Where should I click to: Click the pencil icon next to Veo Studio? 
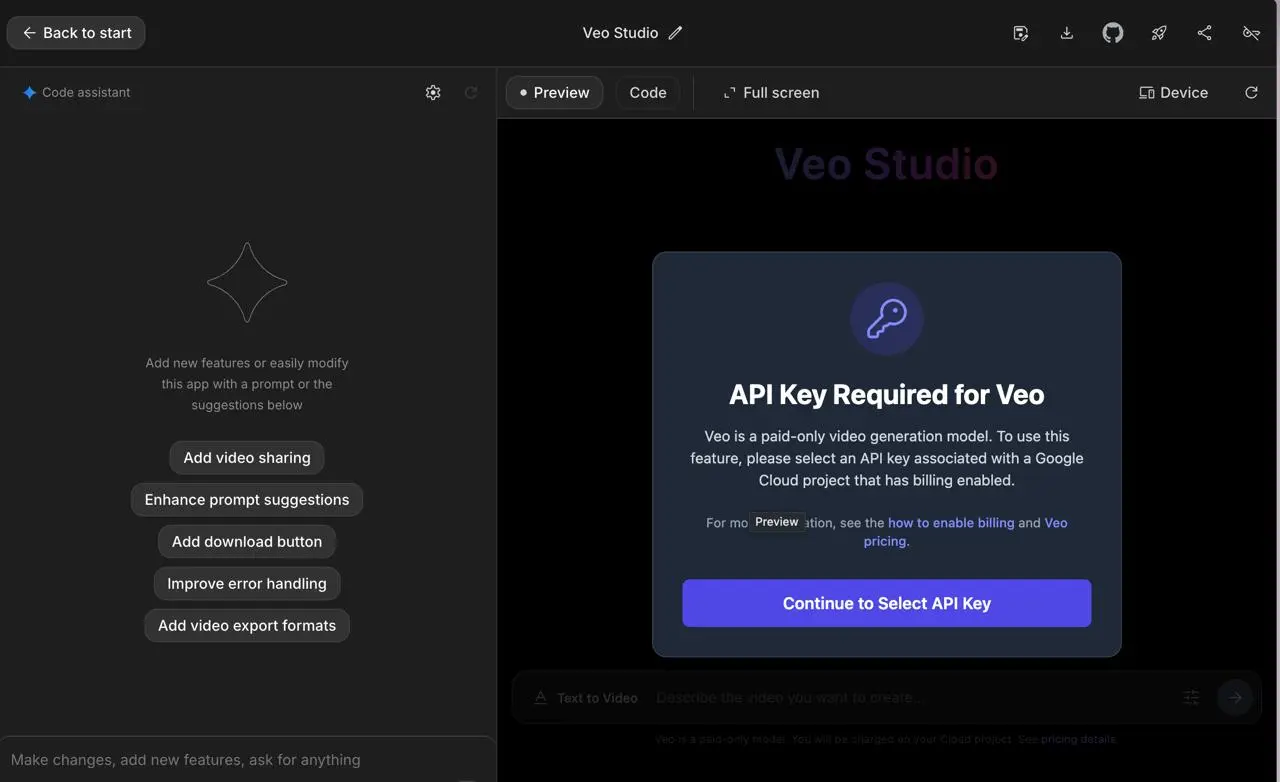676,33
